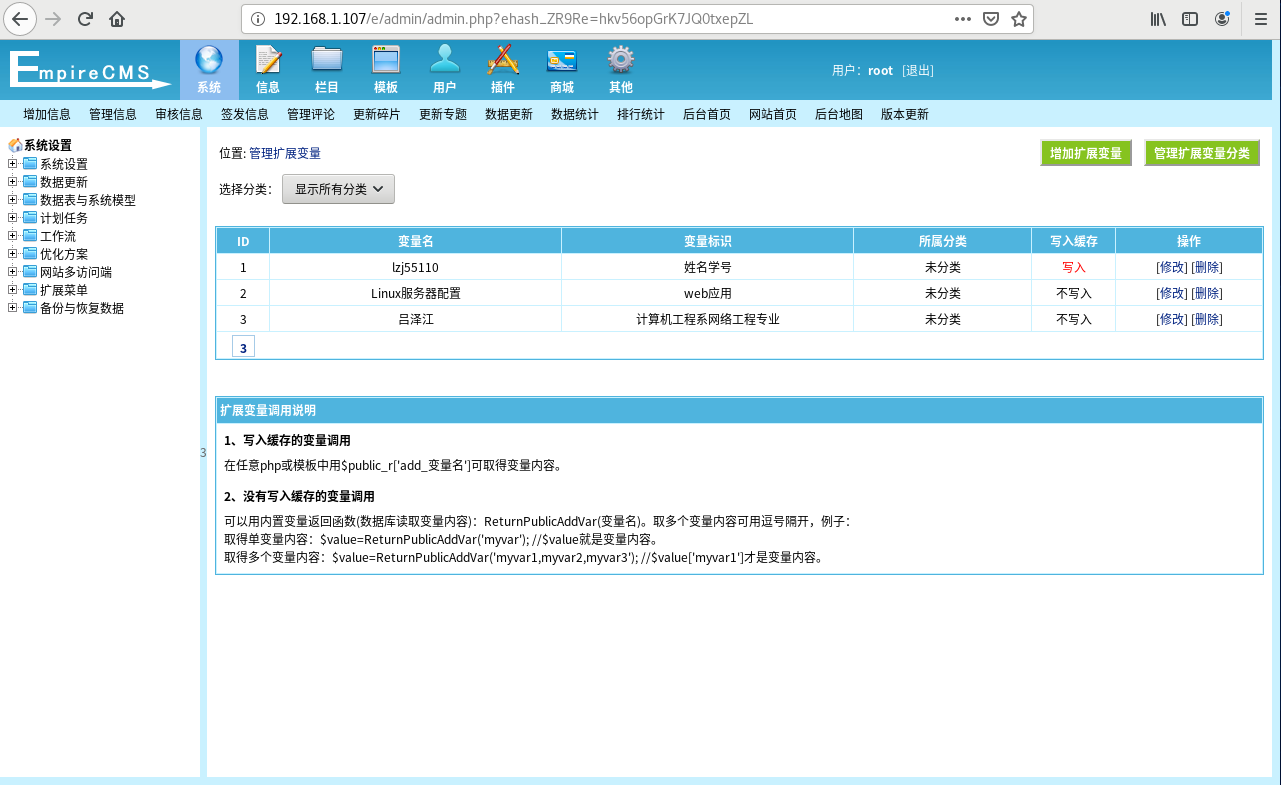The image size is (1281, 785).
Task: Click 修改 for 吕泽江 row
Action: tap(1172, 320)
